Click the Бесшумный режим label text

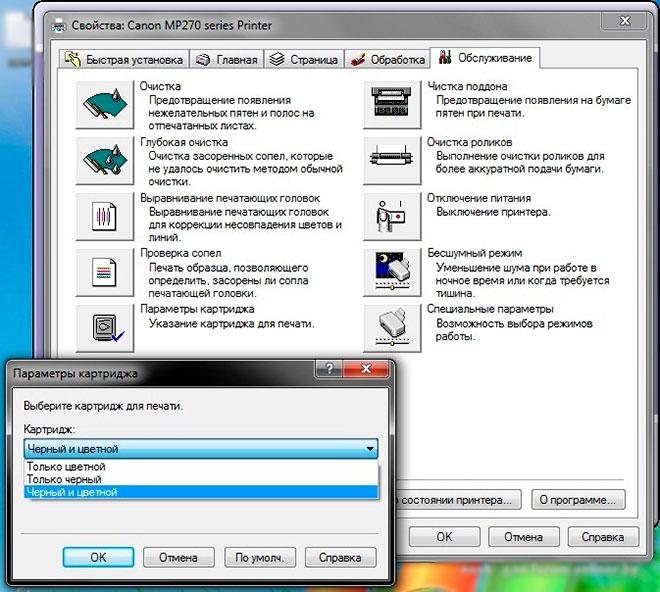pyautogui.click(x=475, y=253)
